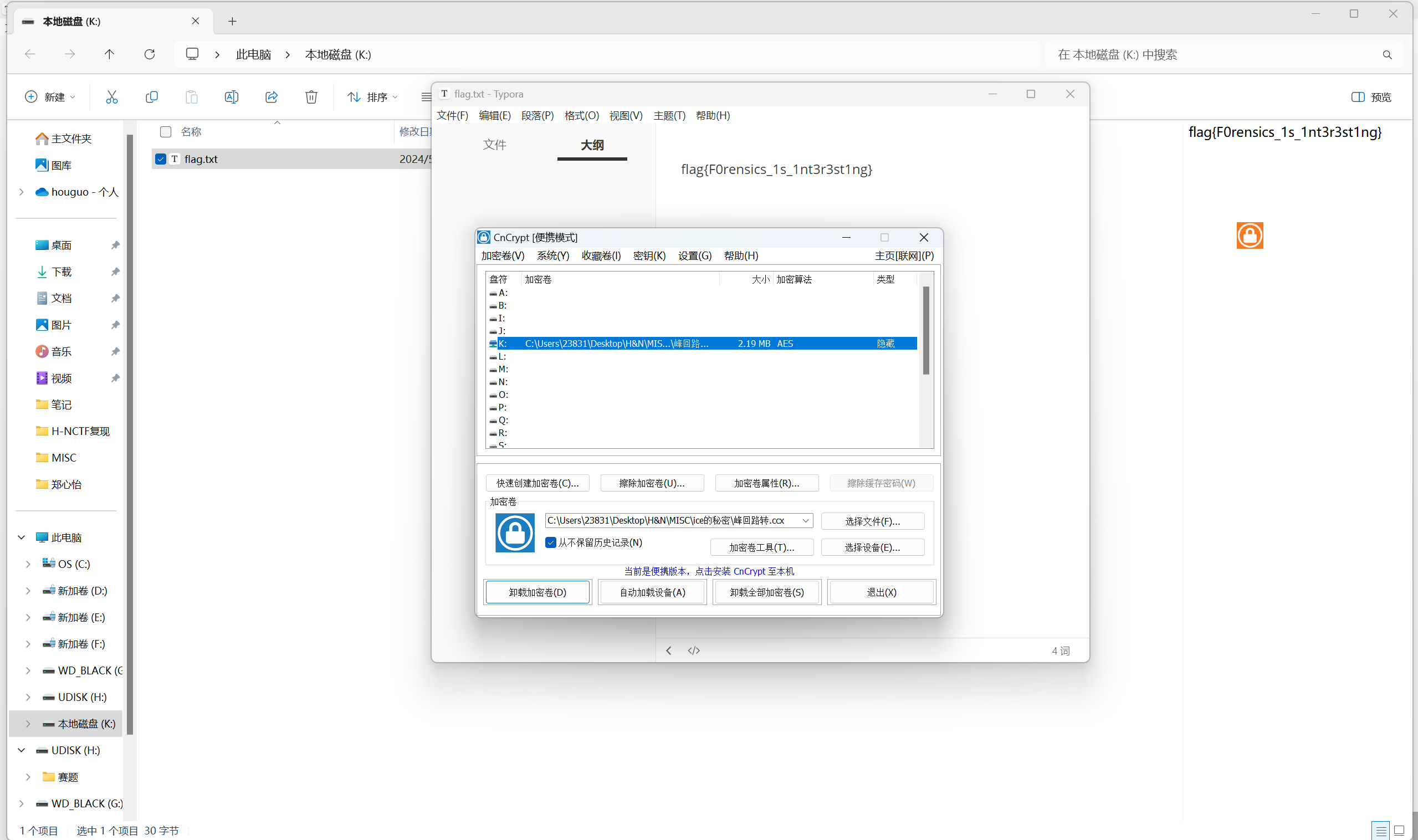Click the 退出(X) button in CnCrypt
Screen dimensions: 1418x840
coord(882,592)
